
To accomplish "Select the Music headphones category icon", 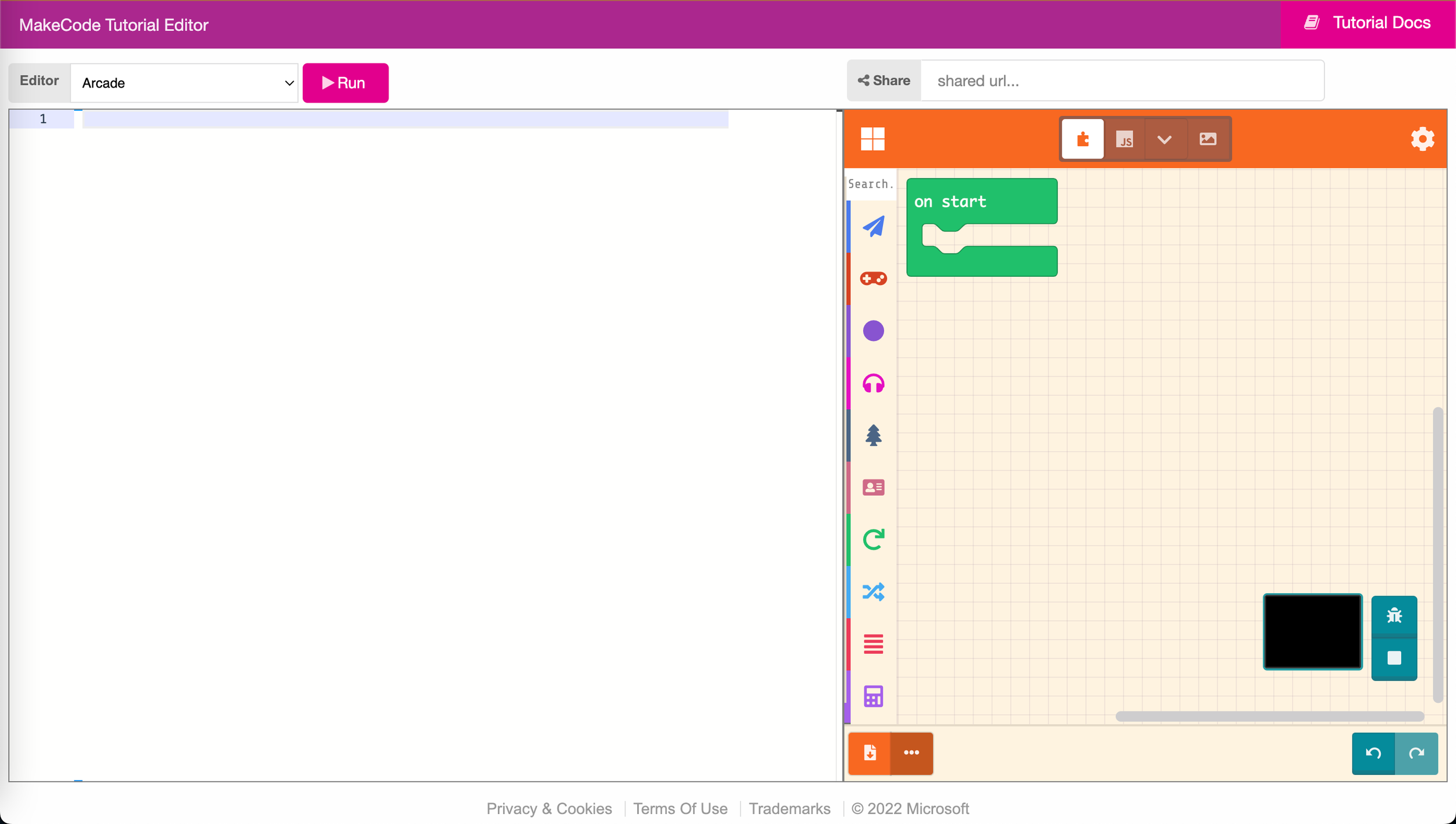I will pos(873,383).
